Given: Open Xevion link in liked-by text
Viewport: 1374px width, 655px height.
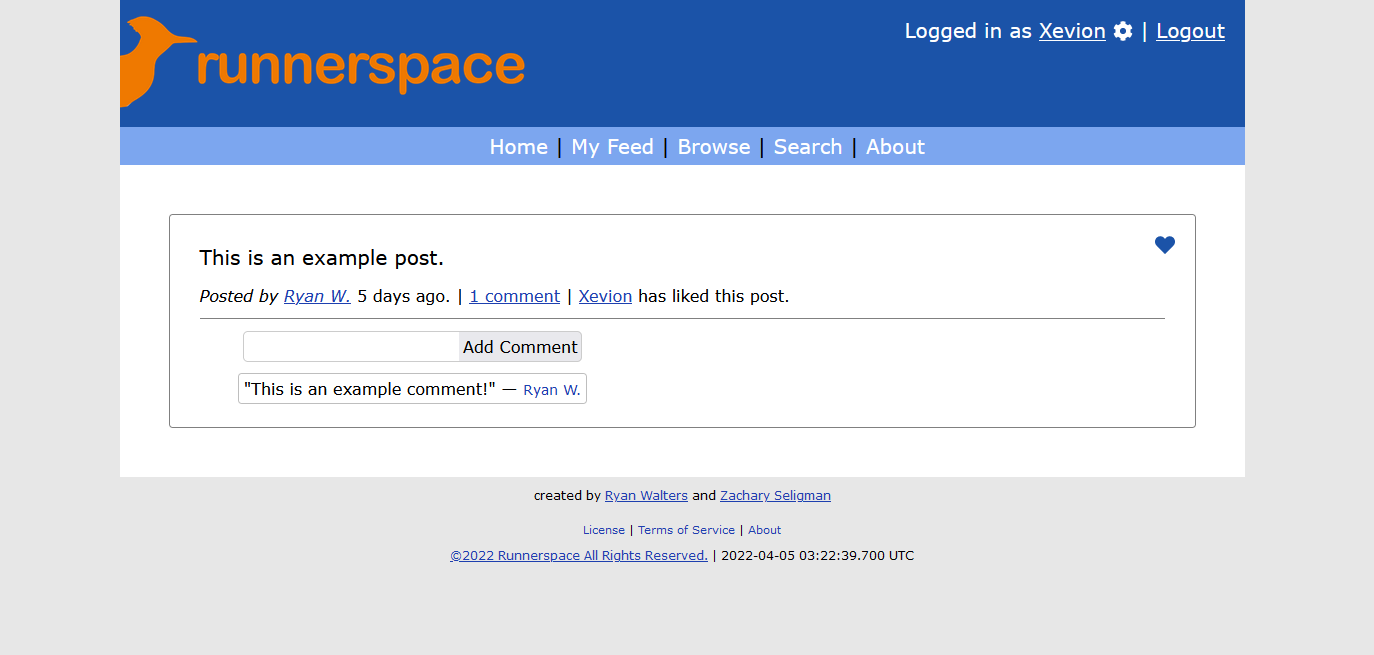Looking at the screenshot, I should pos(605,296).
